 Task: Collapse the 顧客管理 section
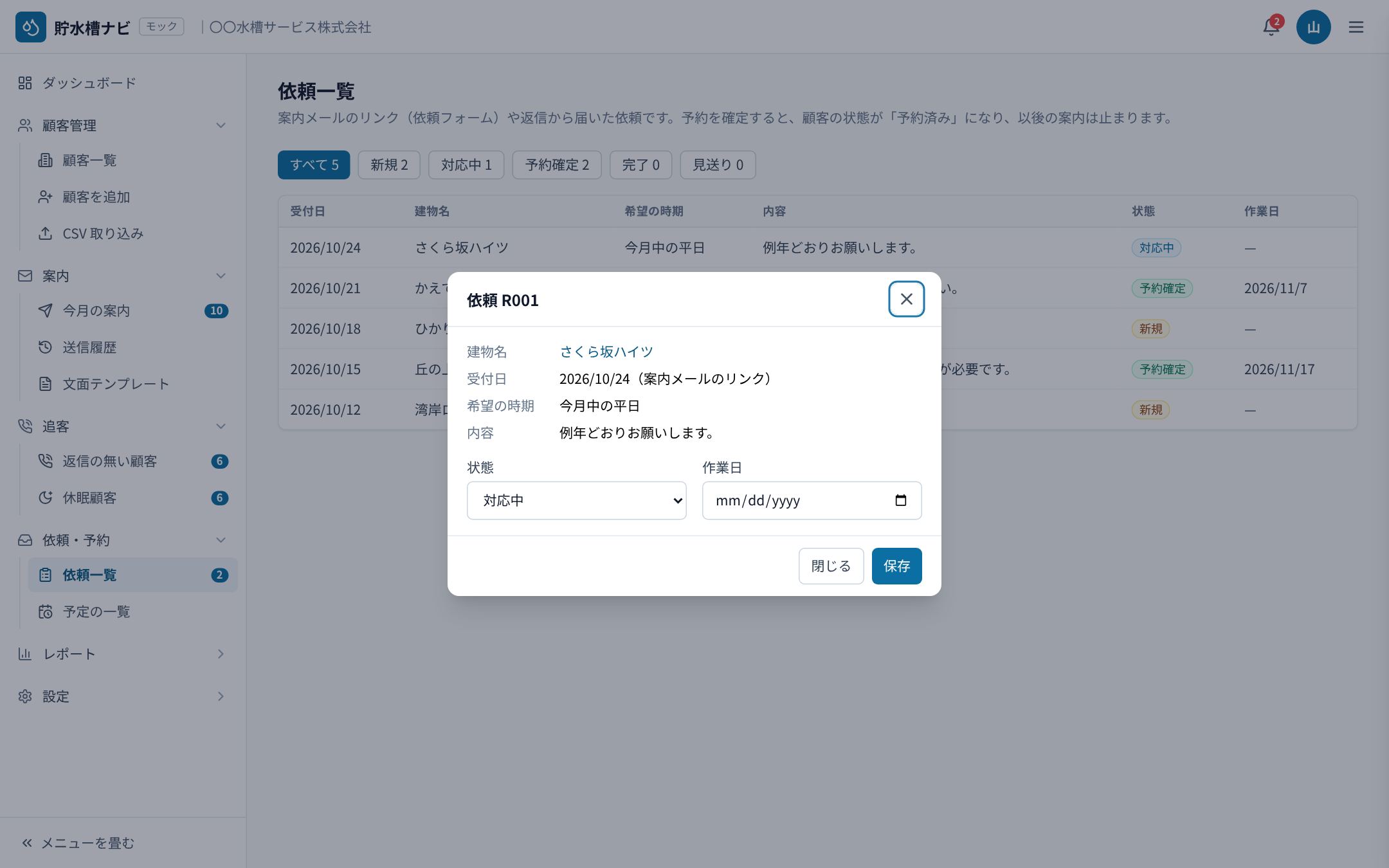[123, 125]
